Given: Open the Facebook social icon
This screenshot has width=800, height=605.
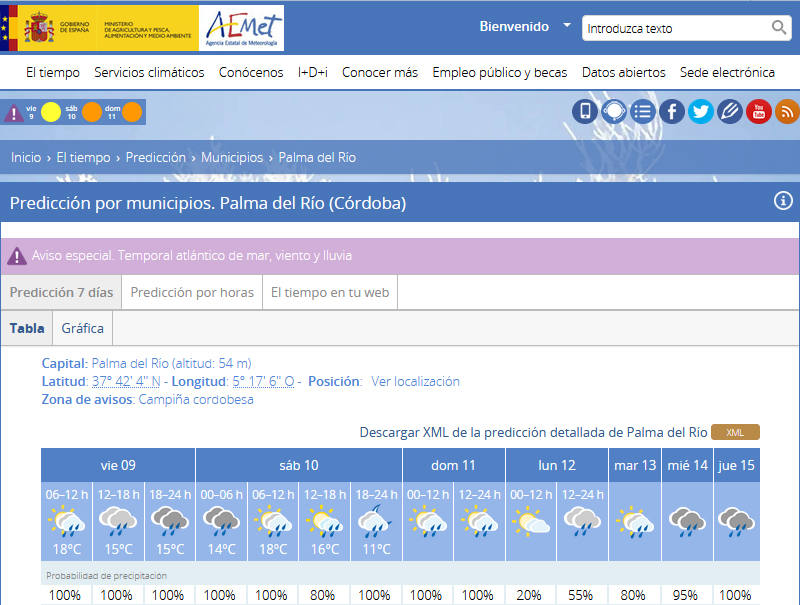Looking at the screenshot, I should 672,111.
